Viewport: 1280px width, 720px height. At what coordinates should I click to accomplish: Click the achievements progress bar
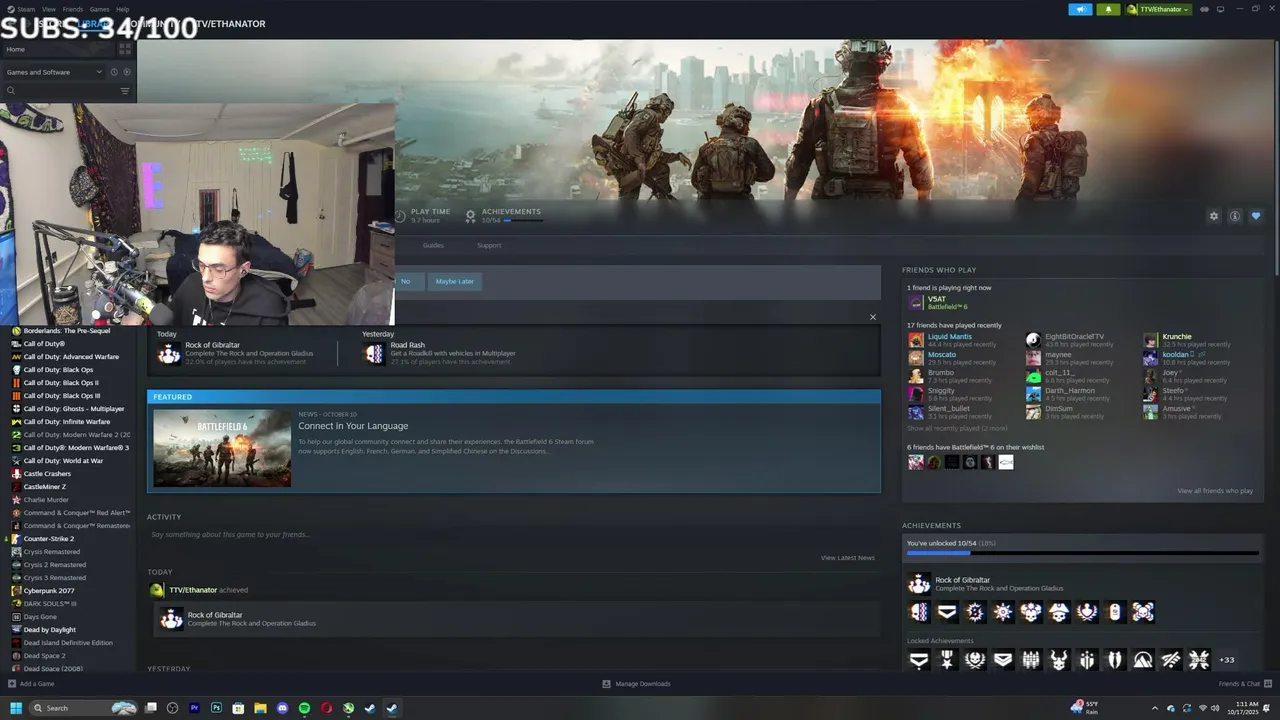click(1081, 552)
